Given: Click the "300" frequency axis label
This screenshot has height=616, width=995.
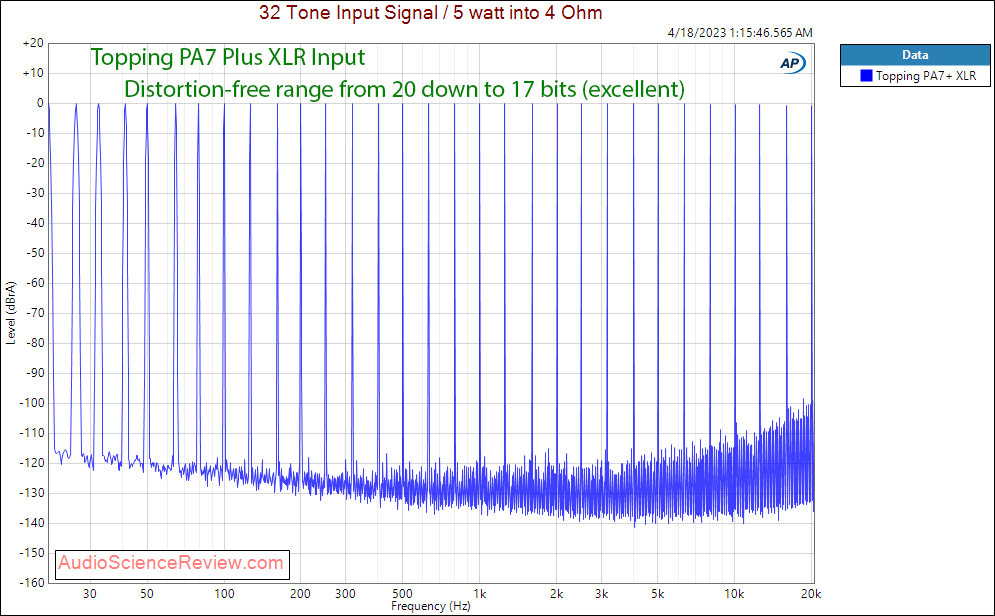Looking at the screenshot, I should tap(345, 594).
